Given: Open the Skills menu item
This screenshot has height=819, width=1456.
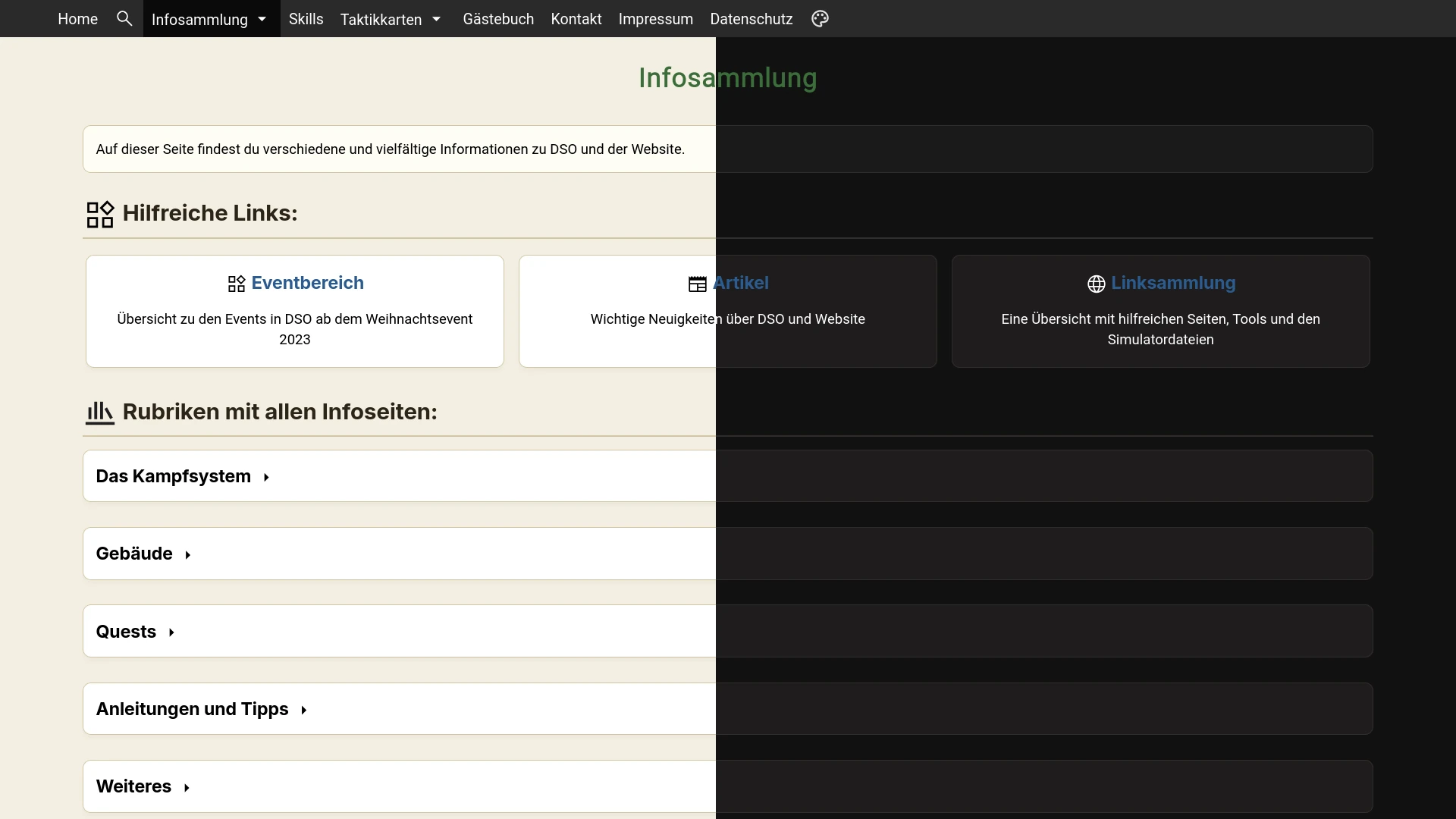Looking at the screenshot, I should (306, 19).
